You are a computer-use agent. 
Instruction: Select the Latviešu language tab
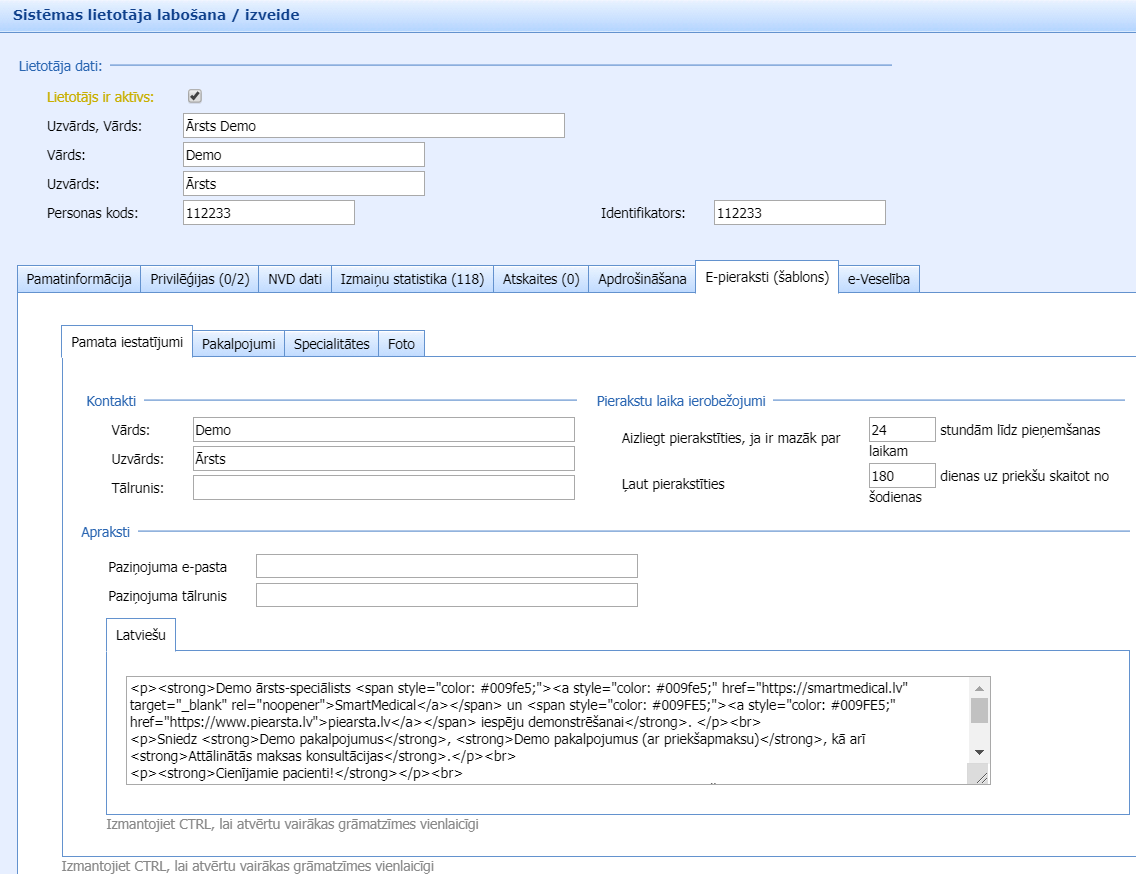point(141,635)
